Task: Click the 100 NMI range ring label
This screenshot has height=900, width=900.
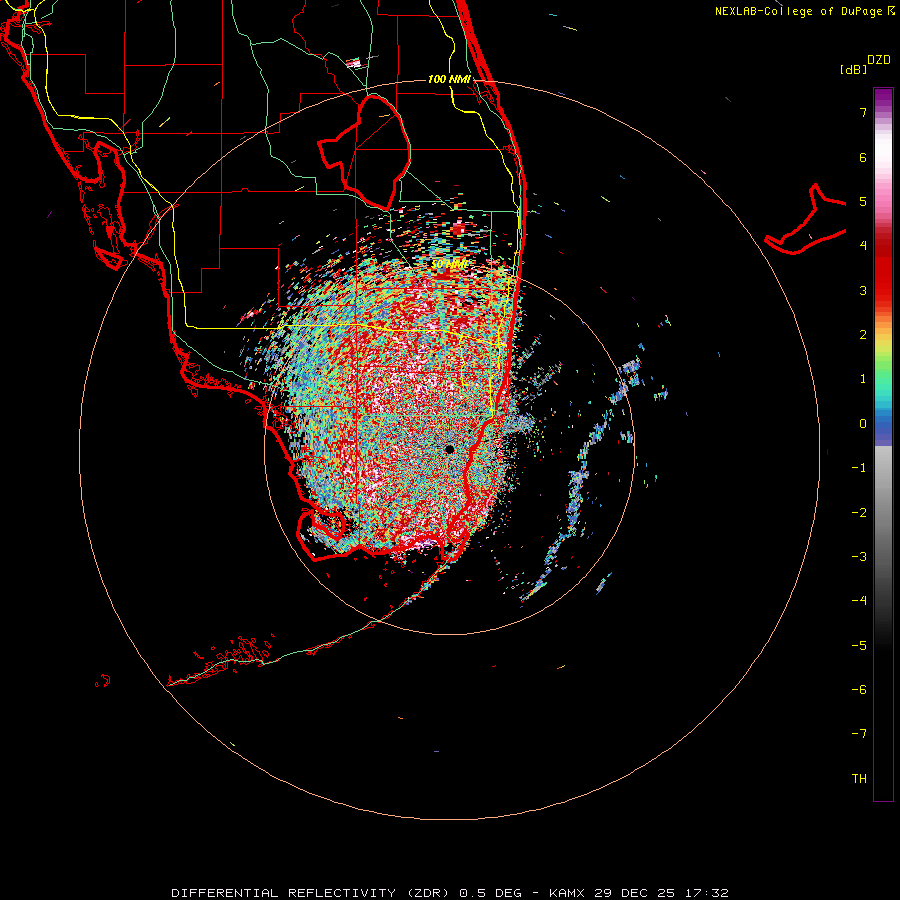Action: pos(449,79)
